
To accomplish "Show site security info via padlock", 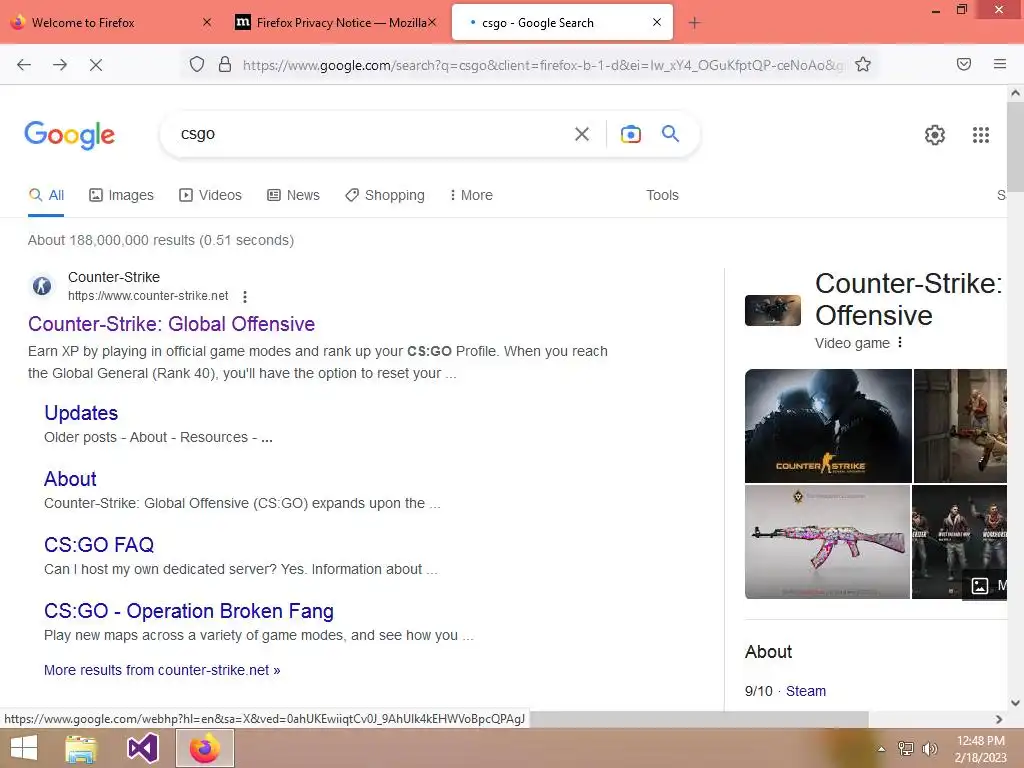I will point(225,64).
